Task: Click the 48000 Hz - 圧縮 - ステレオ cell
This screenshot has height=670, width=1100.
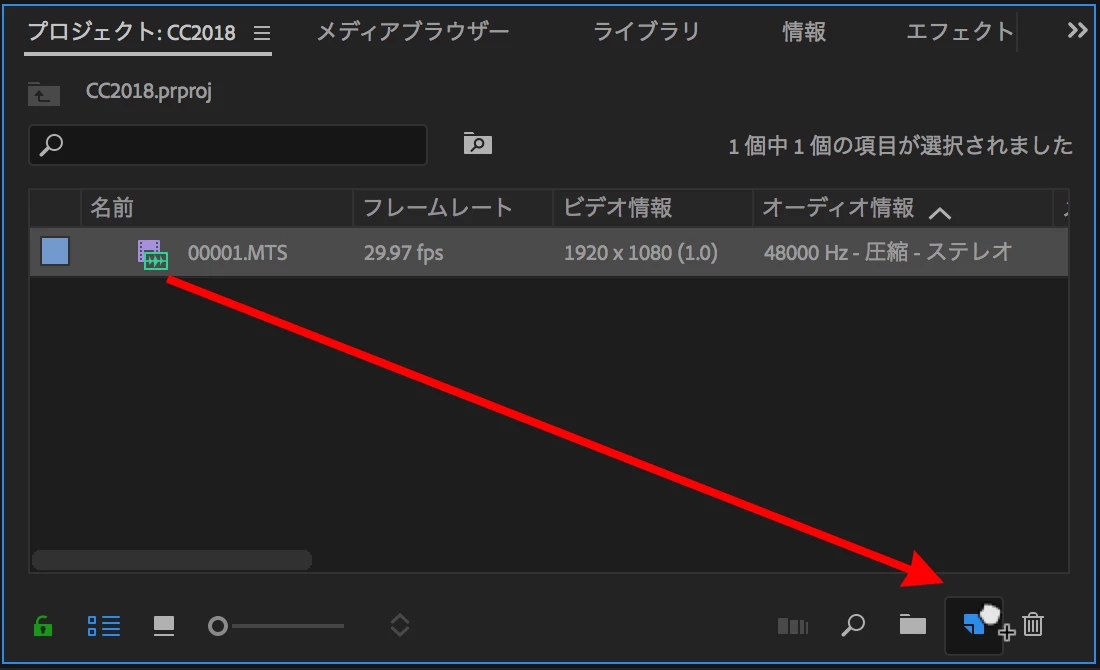Action: (x=887, y=252)
